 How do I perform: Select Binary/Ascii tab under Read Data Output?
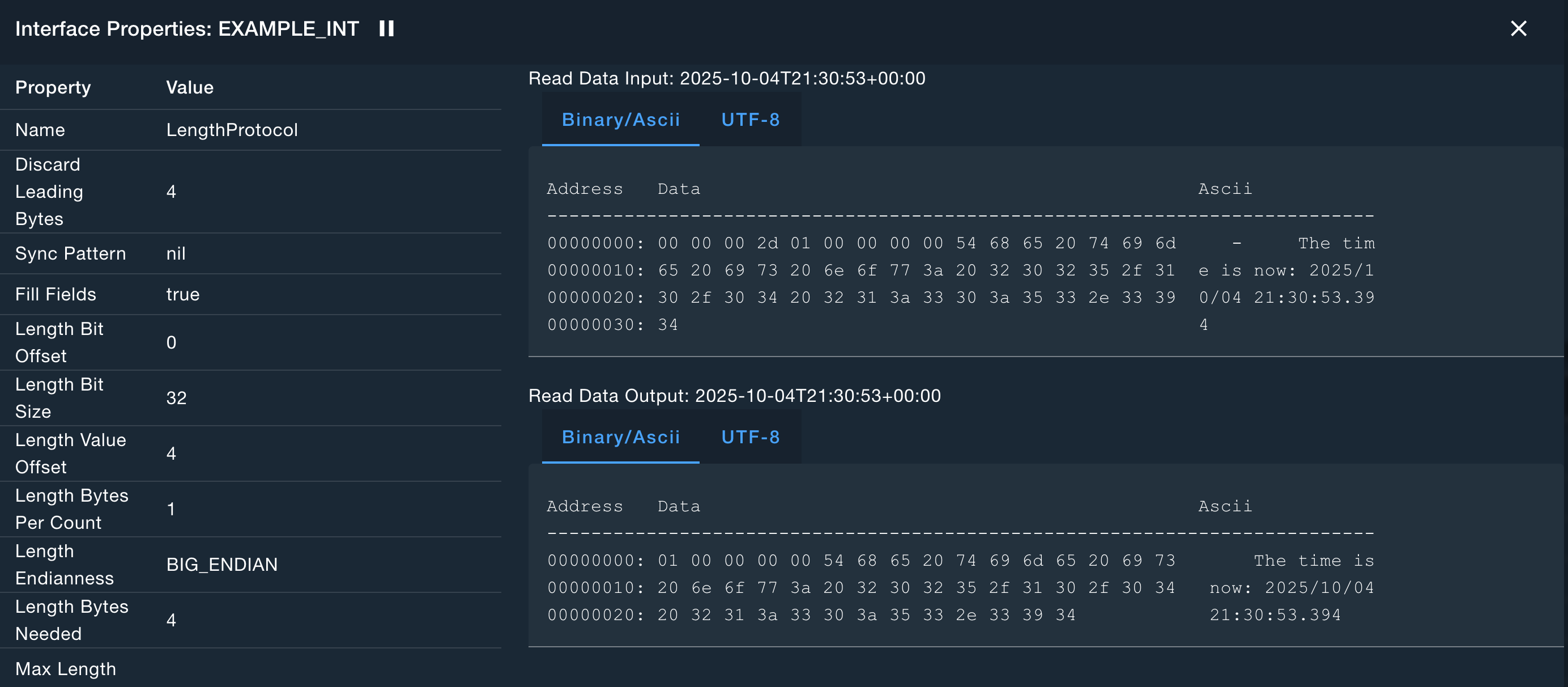pos(620,436)
